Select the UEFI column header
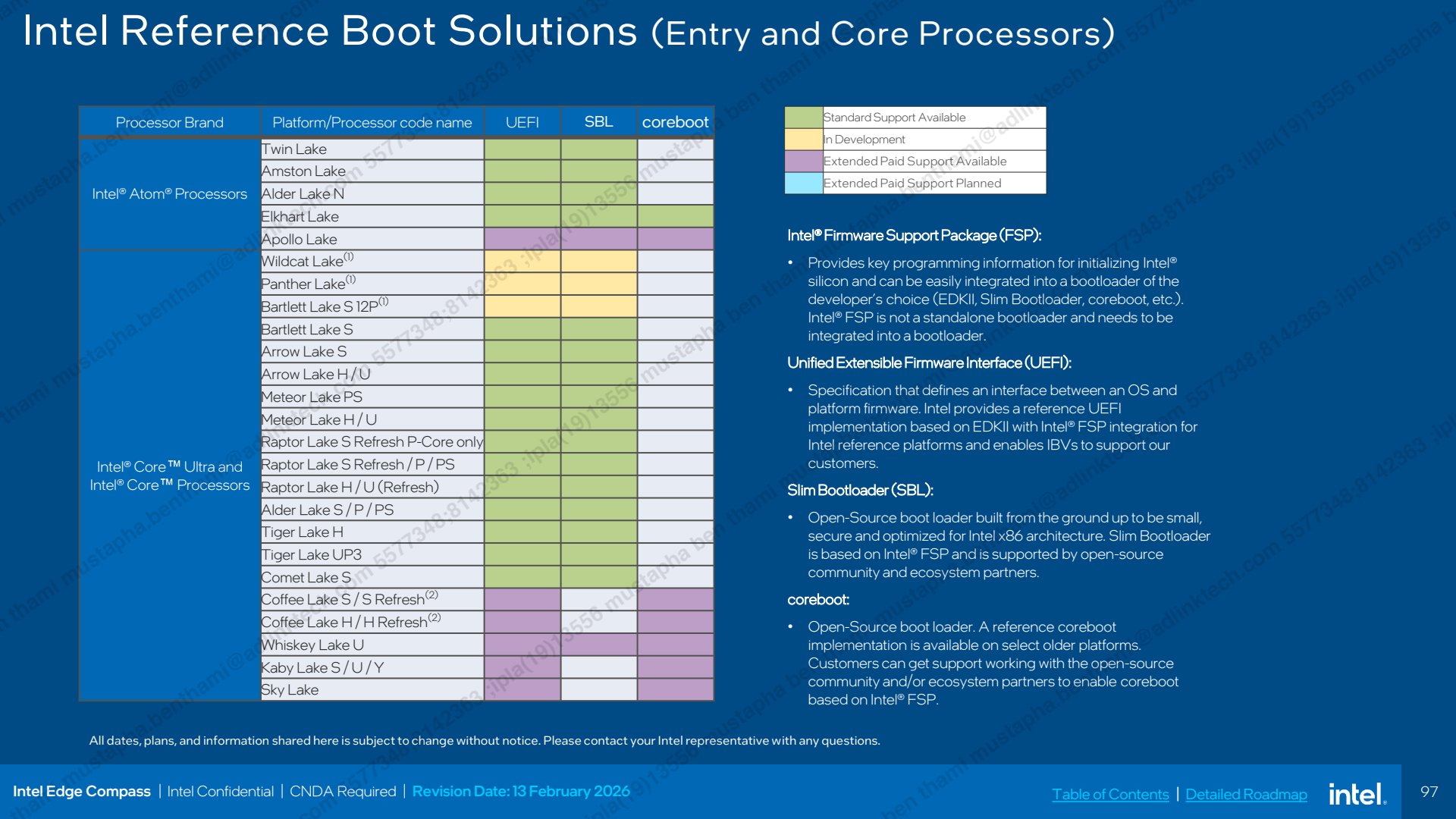This screenshot has height=819, width=1456. [x=522, y=122]
